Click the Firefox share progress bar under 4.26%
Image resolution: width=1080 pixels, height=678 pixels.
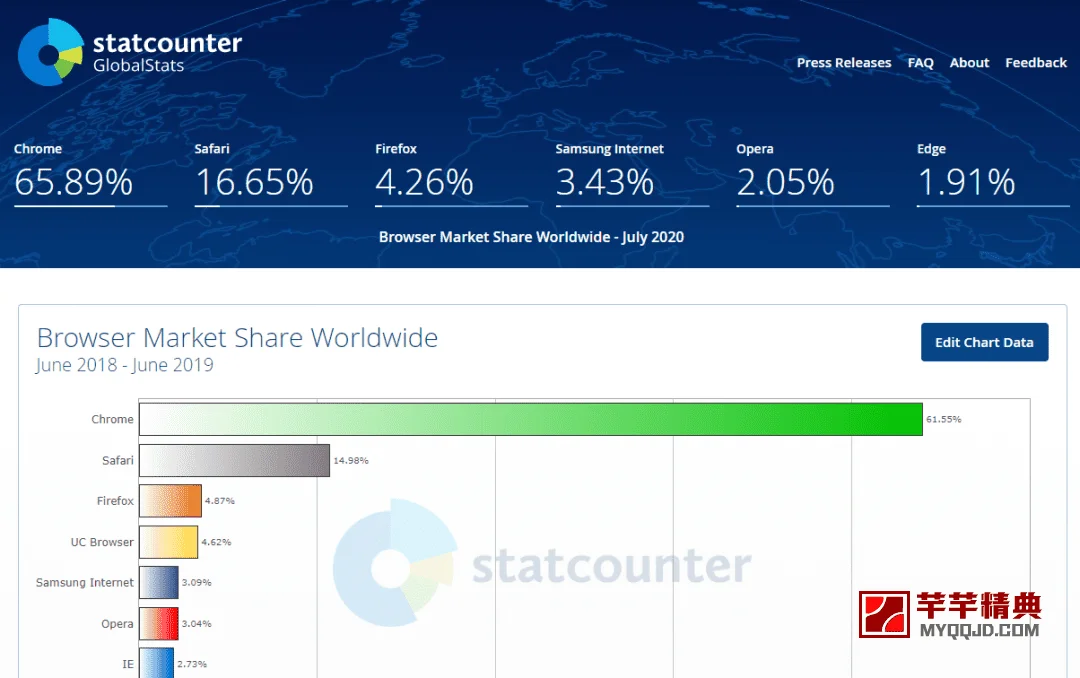[x=451, y=205]
